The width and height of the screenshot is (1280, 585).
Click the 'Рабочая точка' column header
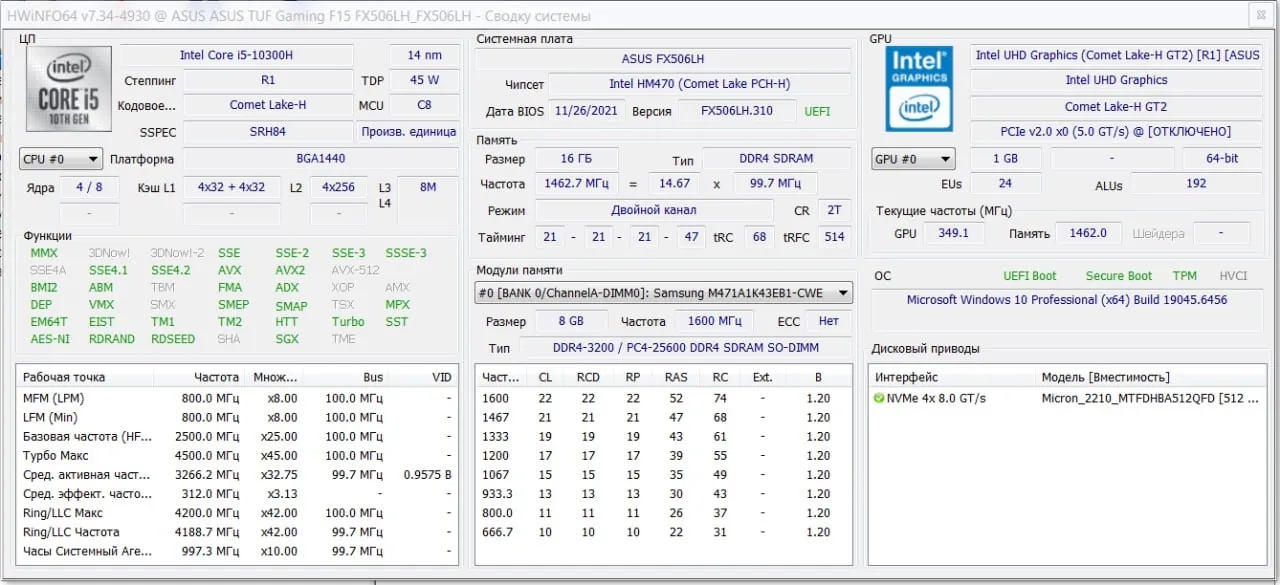[64, 377]
